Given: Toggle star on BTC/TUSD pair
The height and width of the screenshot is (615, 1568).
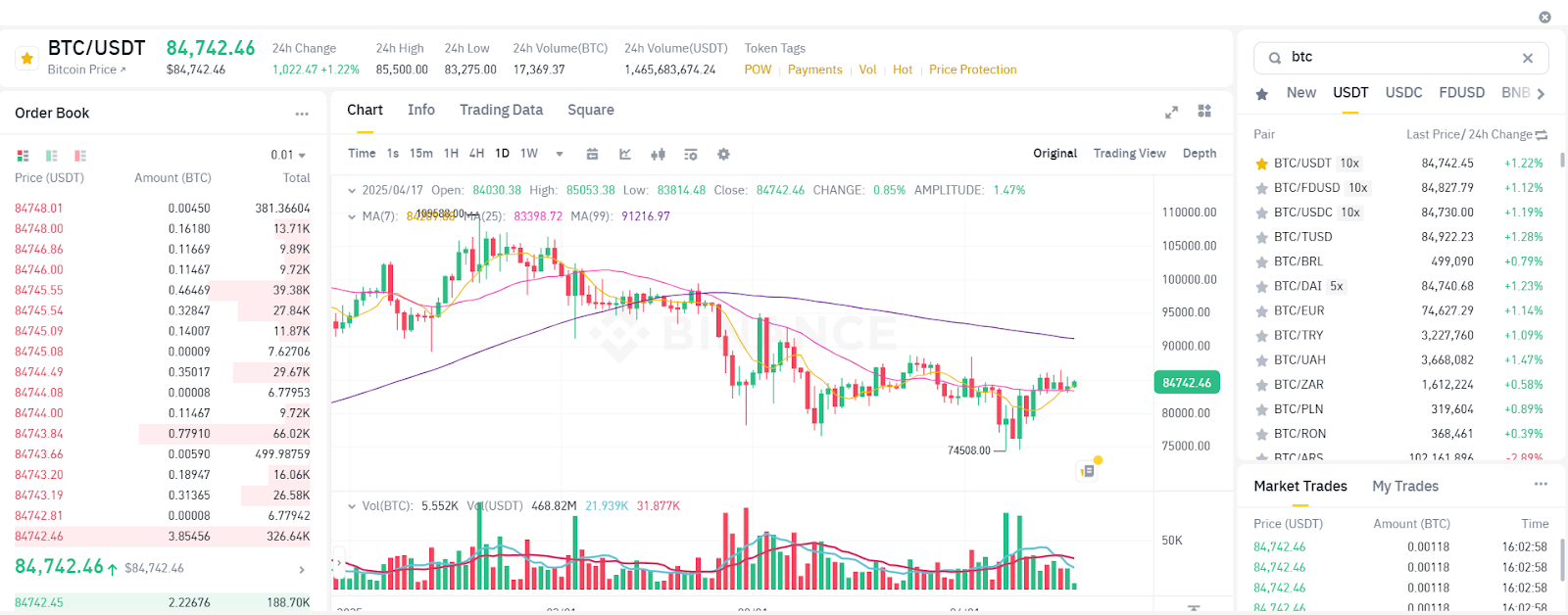Looking at the screenshot, I should coord(1262,237).
